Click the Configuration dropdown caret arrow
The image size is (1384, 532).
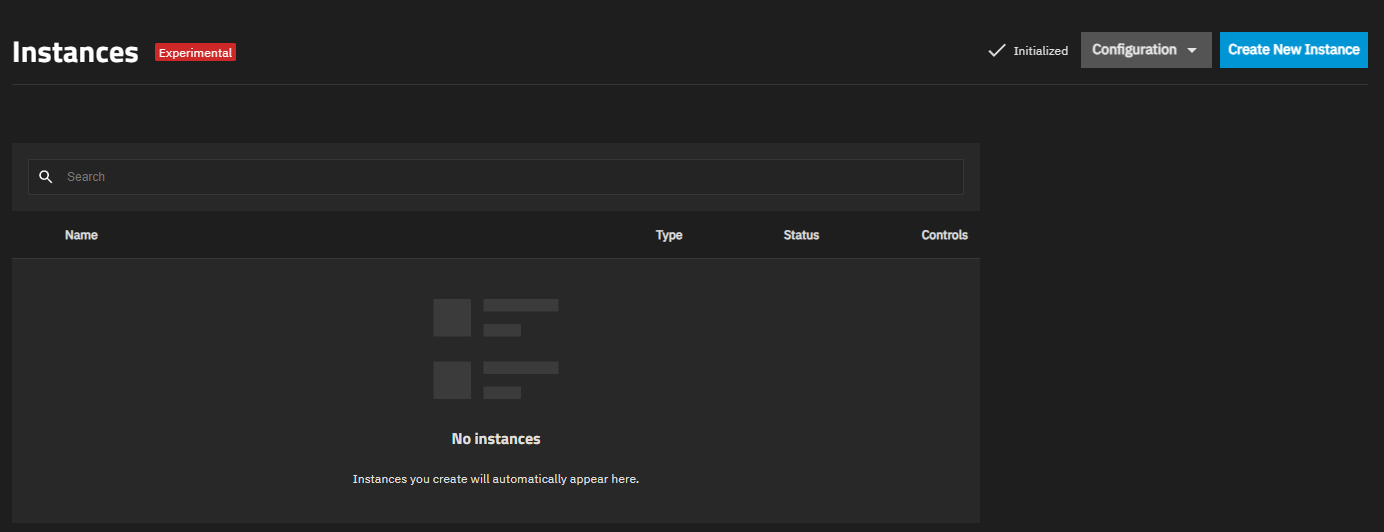pyautogui.click(x=1192, y=51)
